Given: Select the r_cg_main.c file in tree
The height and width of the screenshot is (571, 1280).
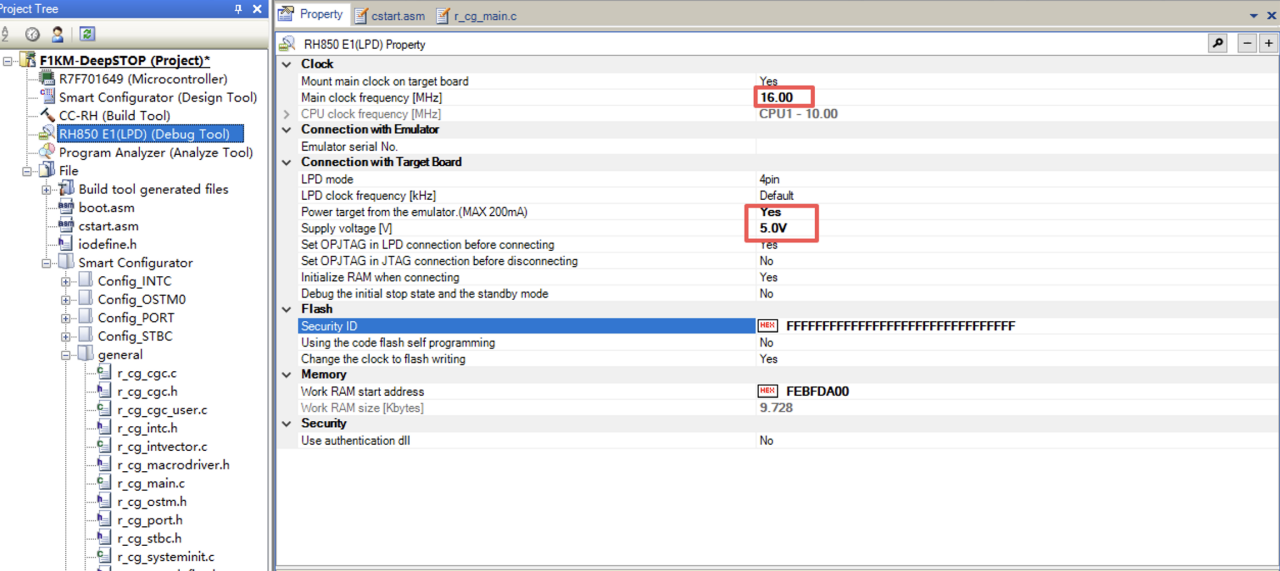Looking at the screenshot, I should pyautogui.click(x=150, y=483).
